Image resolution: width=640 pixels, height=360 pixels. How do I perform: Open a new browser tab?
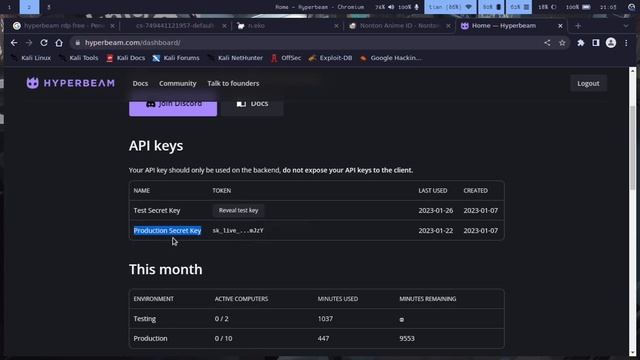point(578,26)
